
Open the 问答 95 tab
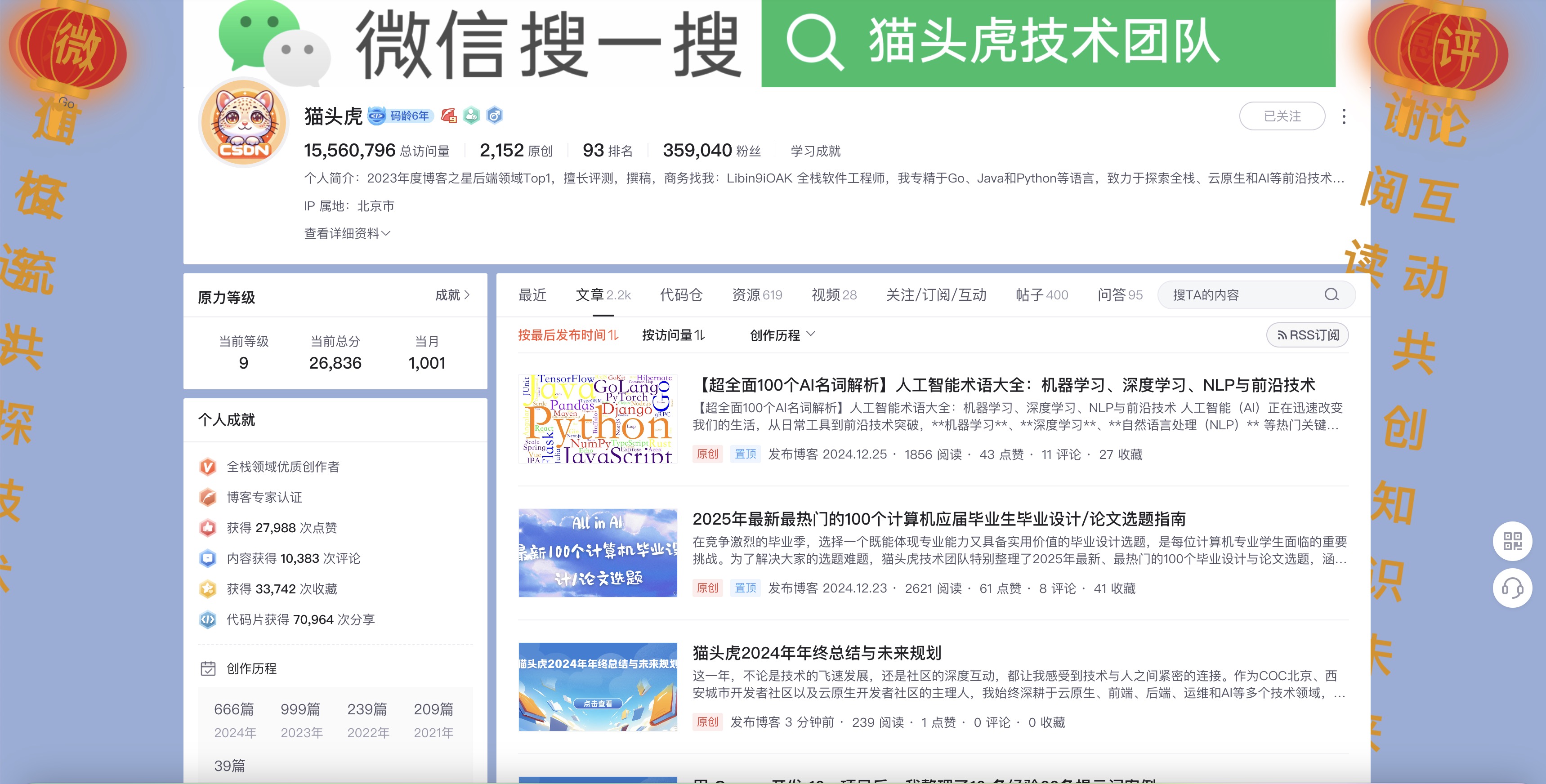pos(1120,295)
